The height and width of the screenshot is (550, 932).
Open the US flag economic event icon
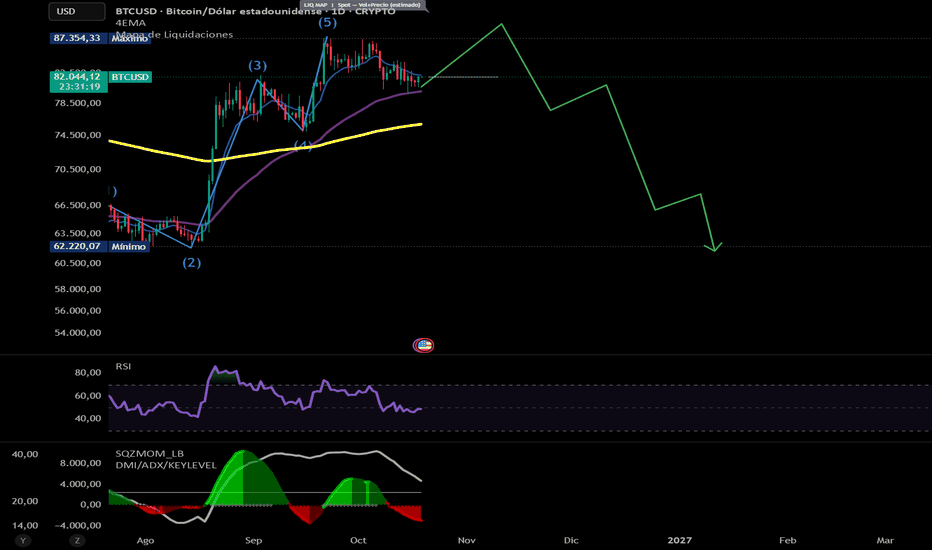[424, 345]
